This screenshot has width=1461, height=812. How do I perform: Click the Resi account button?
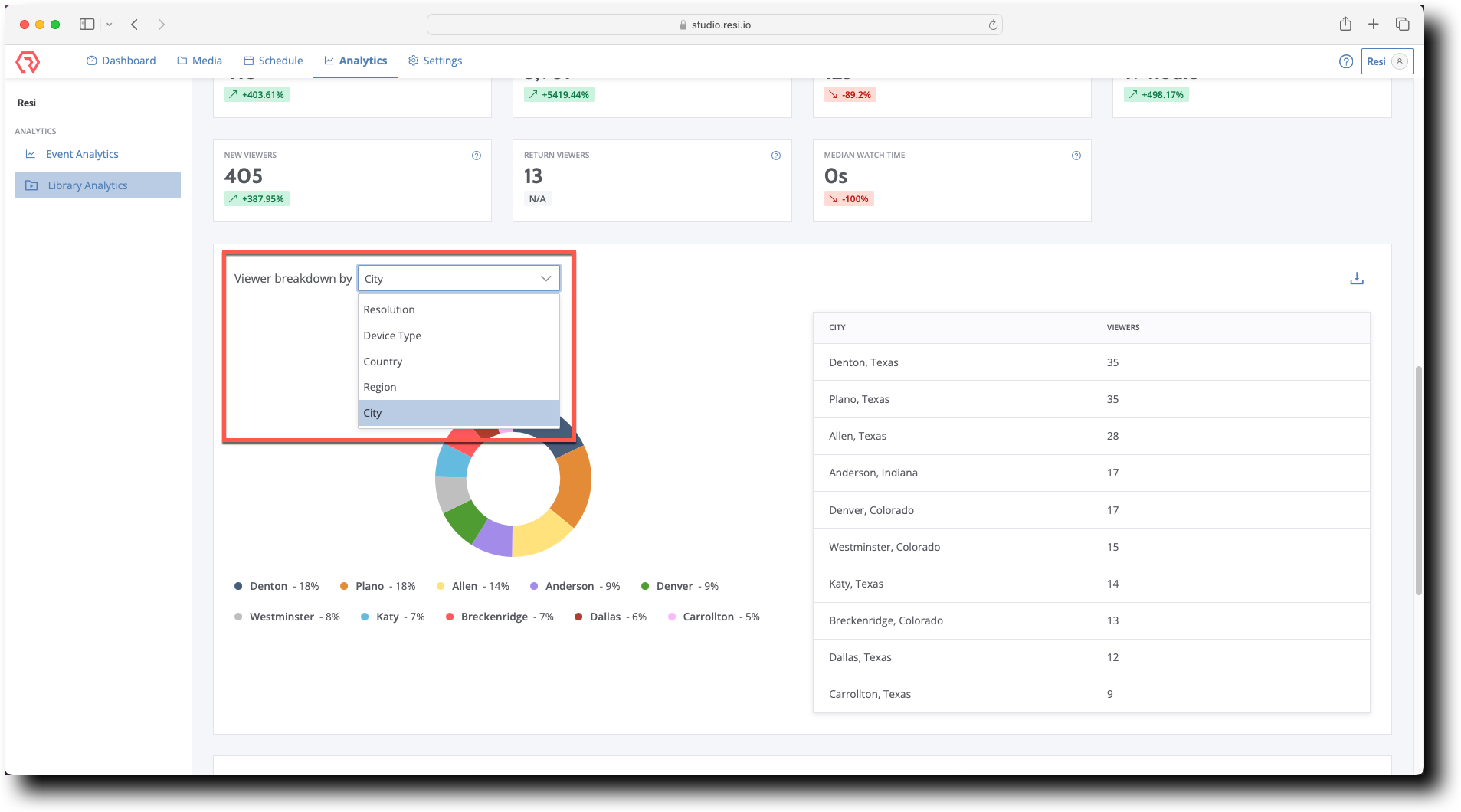[x=1386, y=61]
